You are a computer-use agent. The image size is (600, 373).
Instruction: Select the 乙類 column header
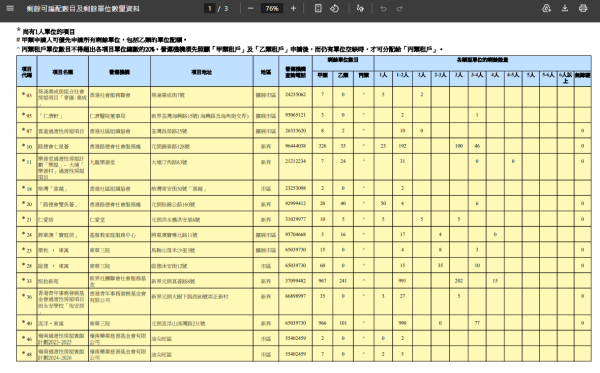point(343,75)
